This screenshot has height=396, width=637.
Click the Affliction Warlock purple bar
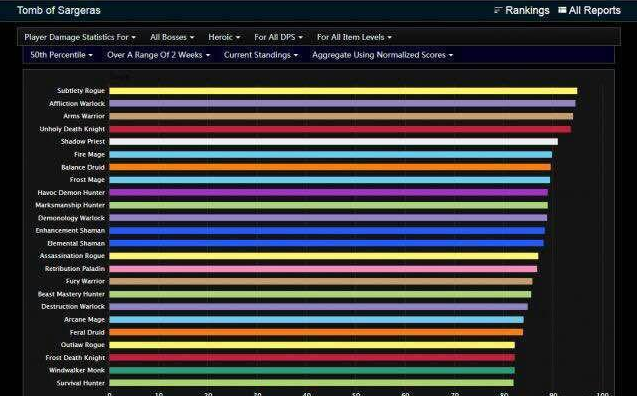[x=342, y=104]
